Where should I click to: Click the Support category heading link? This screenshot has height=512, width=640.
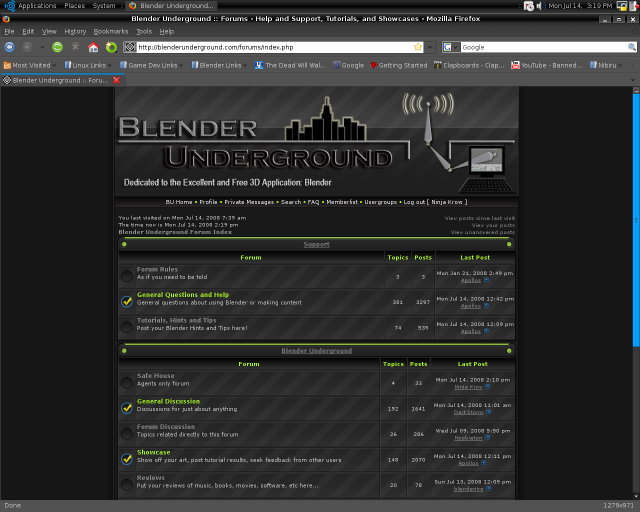(316, 244)
